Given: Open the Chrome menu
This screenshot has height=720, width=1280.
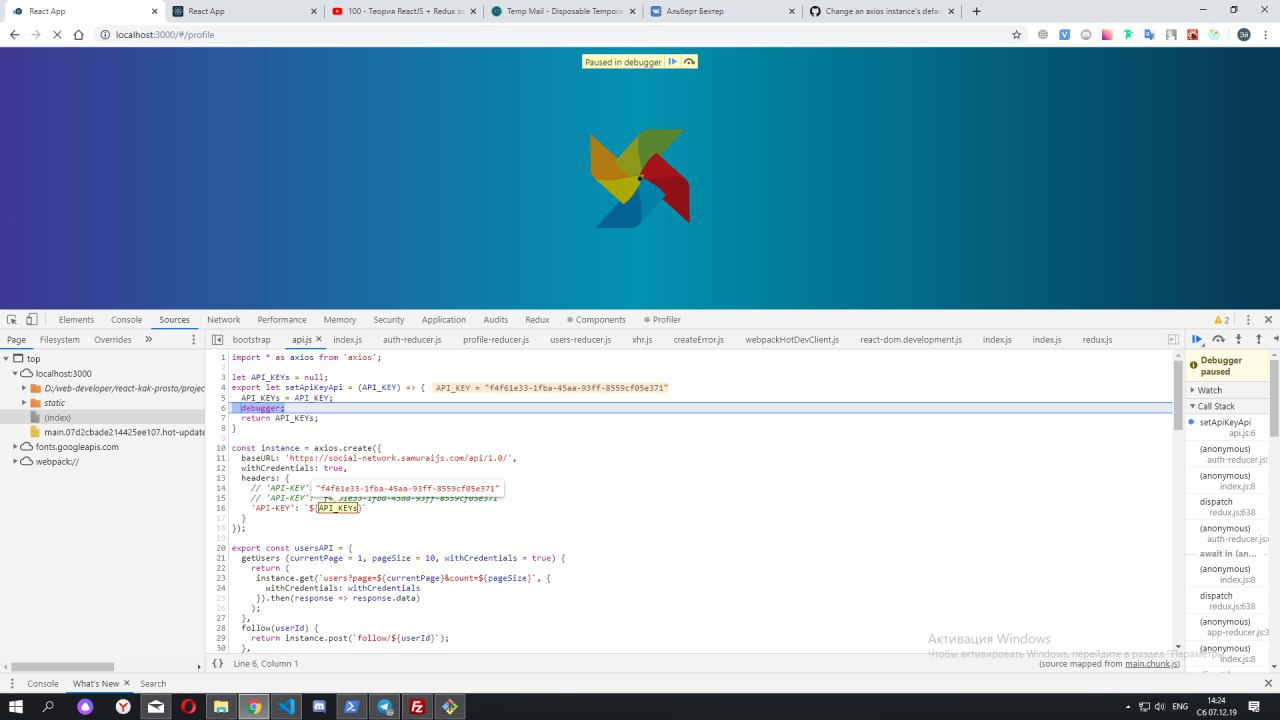Looking at the screenshot, I should point(1266,34).
